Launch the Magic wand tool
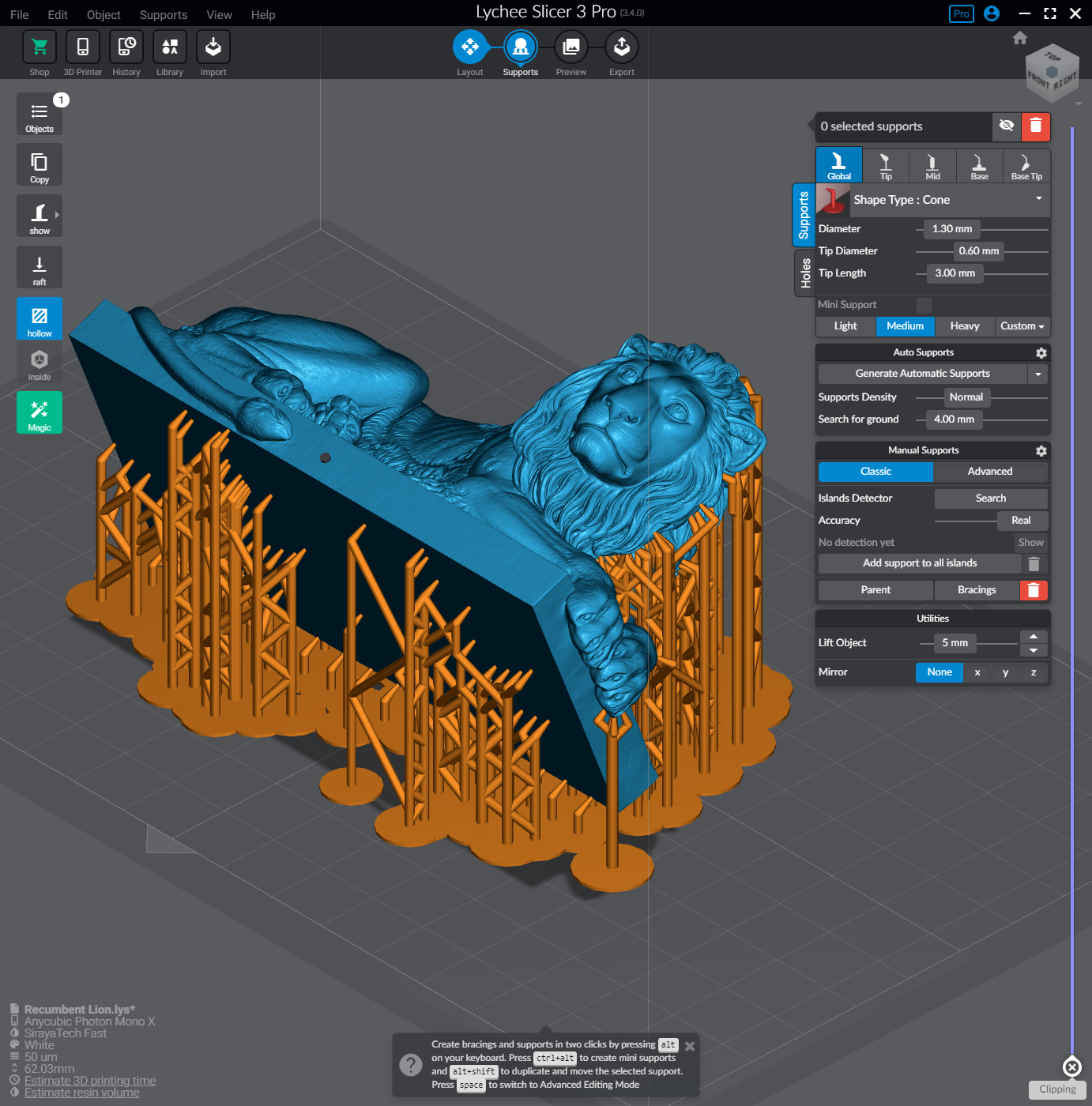The image size is (1092, 1106). tap(40, 413)
